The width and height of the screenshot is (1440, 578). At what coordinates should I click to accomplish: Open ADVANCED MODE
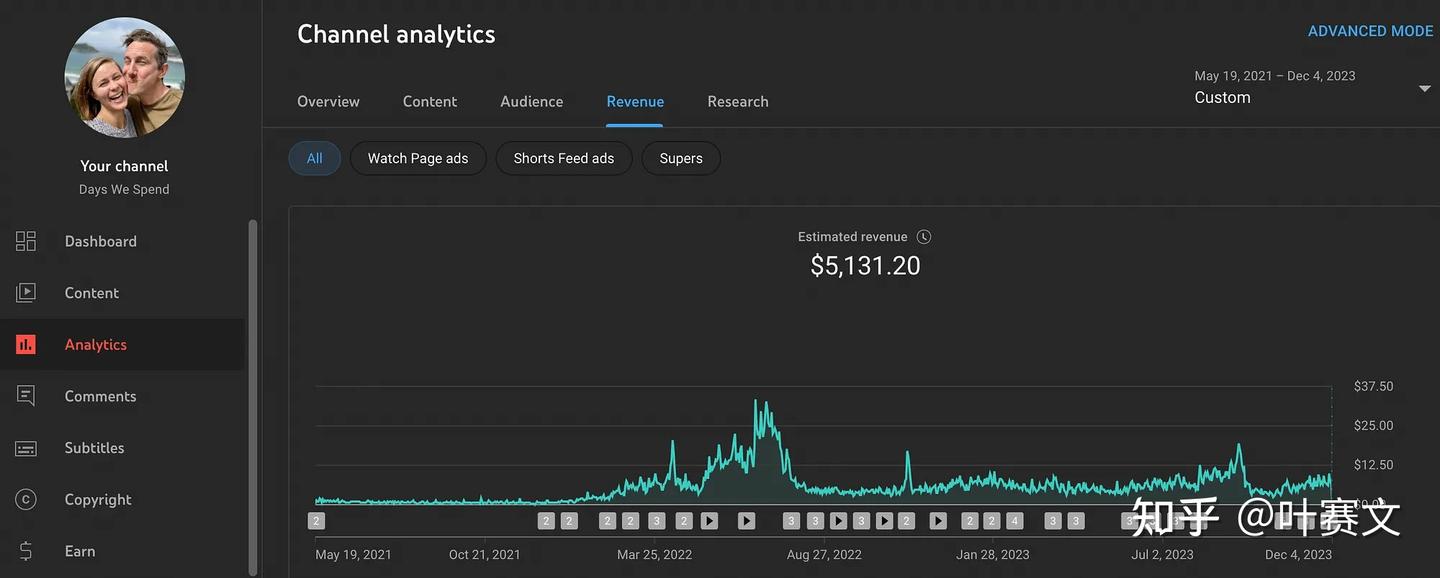[x=1371, y=31]
